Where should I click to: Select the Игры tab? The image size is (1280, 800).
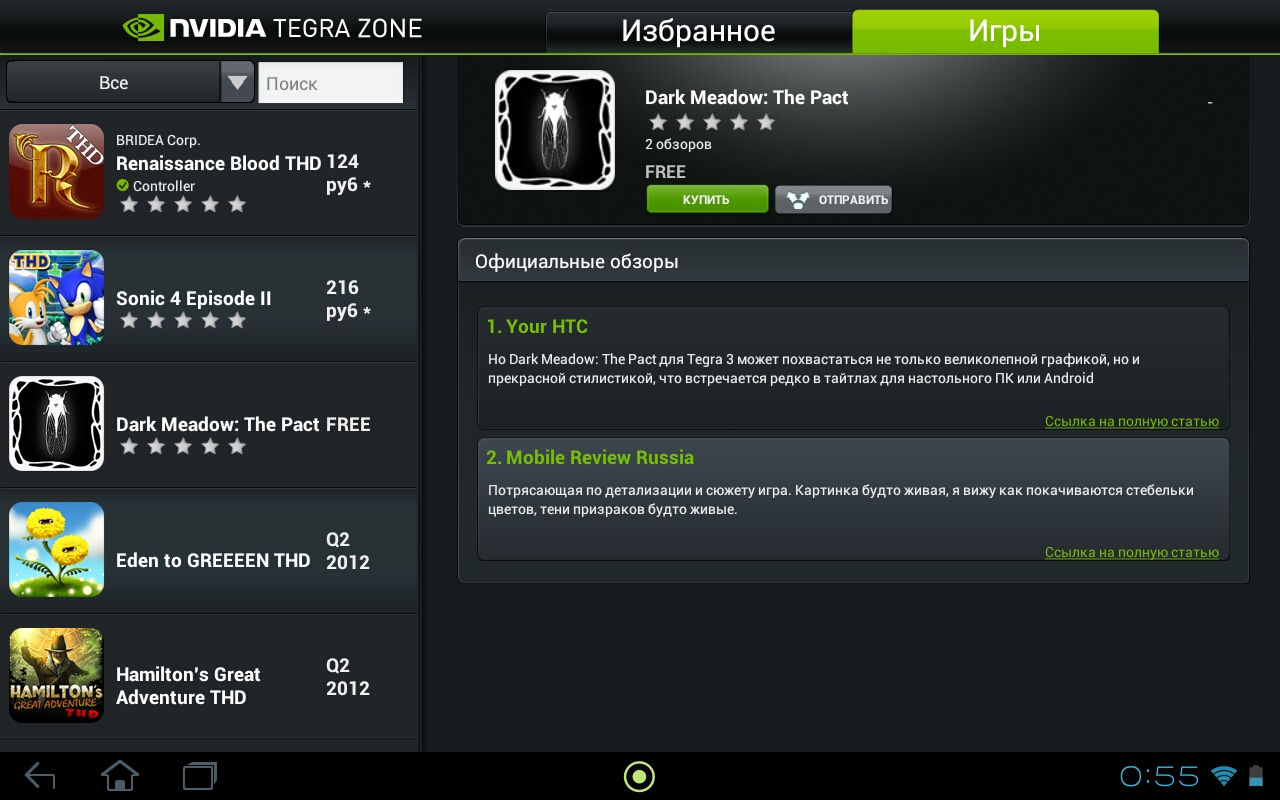pyautogui.click(x=1005, y=31)
